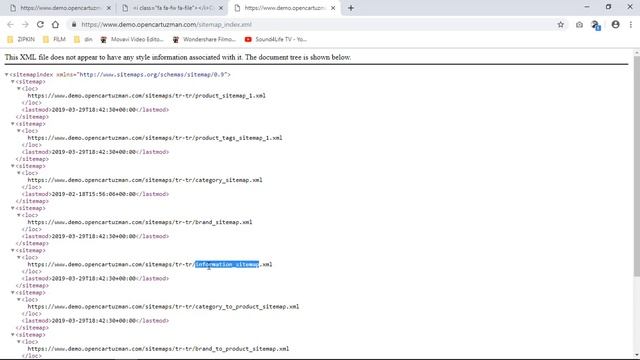This screenshot has width=640, height=360.
Task: Minimize the Chrome window
Action: point(587,7)
